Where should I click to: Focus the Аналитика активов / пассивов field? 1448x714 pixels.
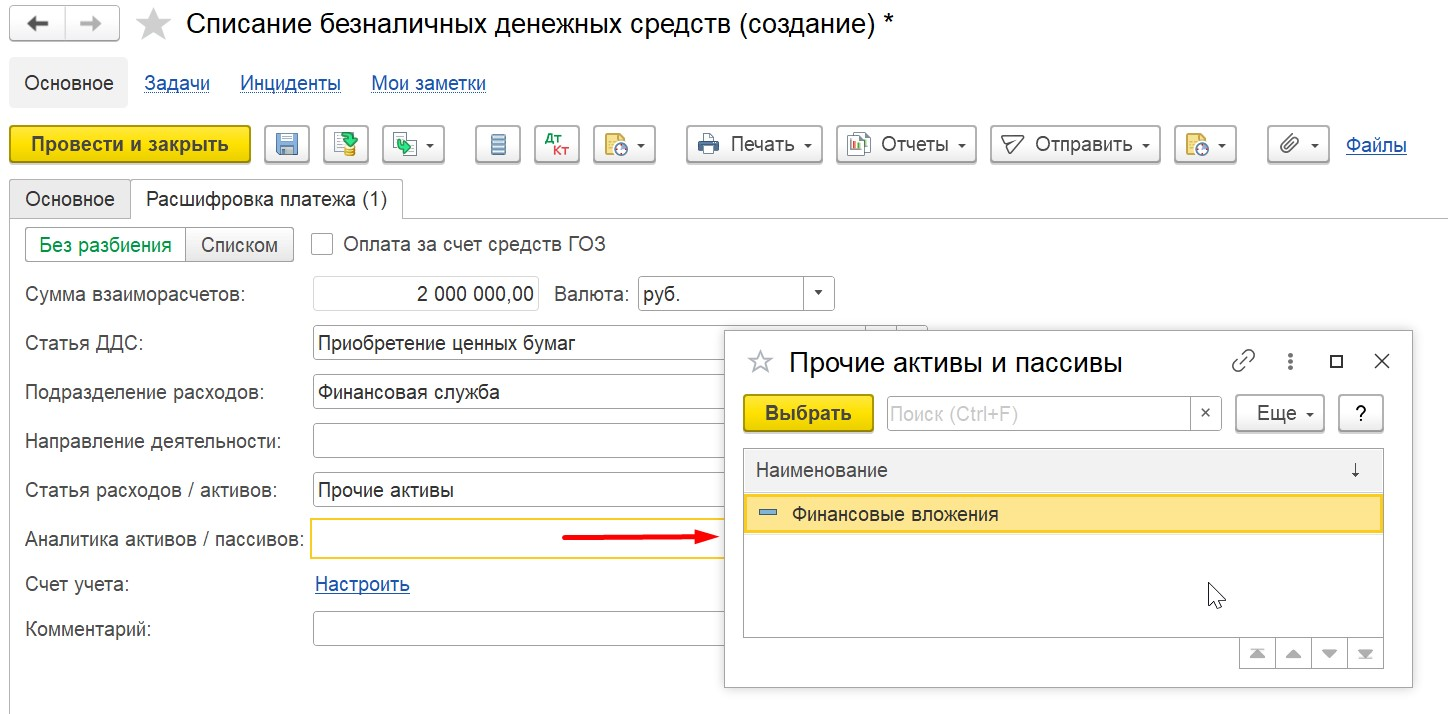[518, 539]
